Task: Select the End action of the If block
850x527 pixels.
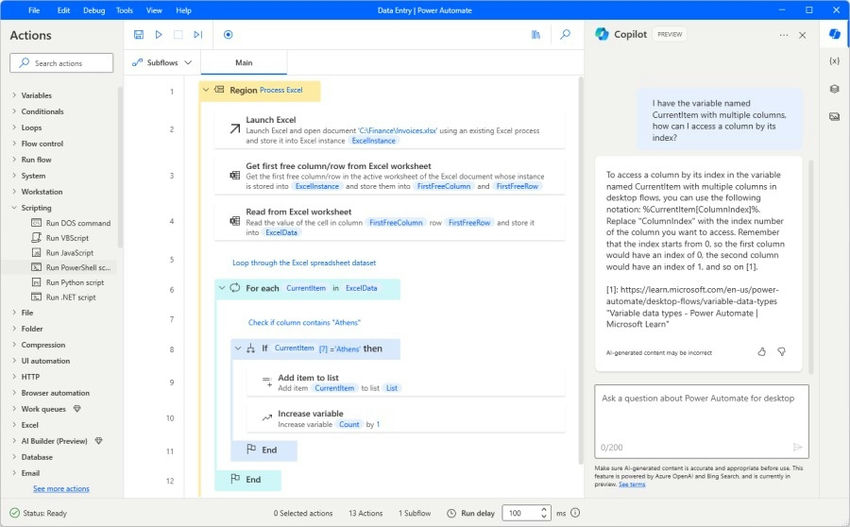Action: [264, 450]
